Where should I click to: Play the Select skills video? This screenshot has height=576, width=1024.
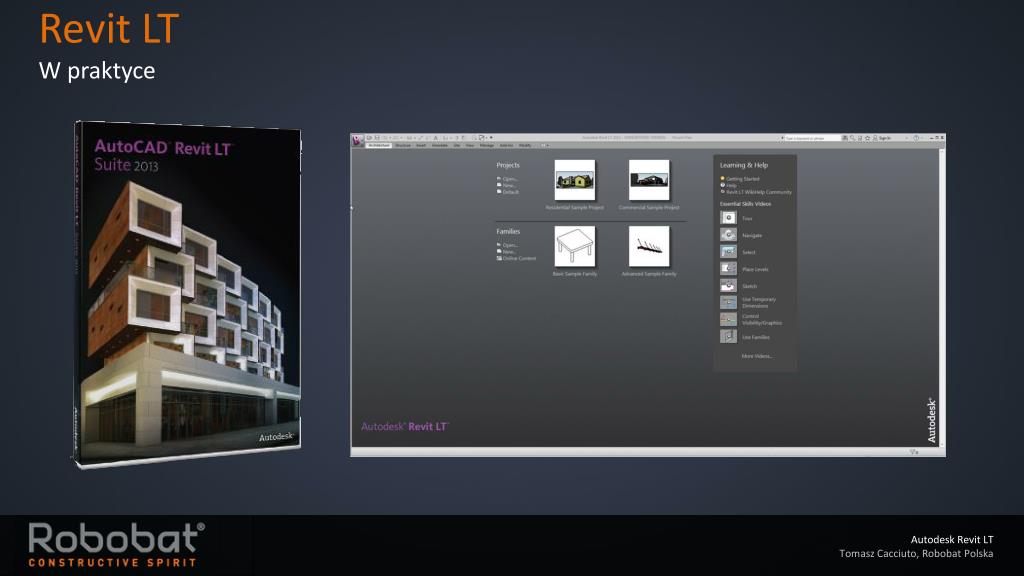728,252
